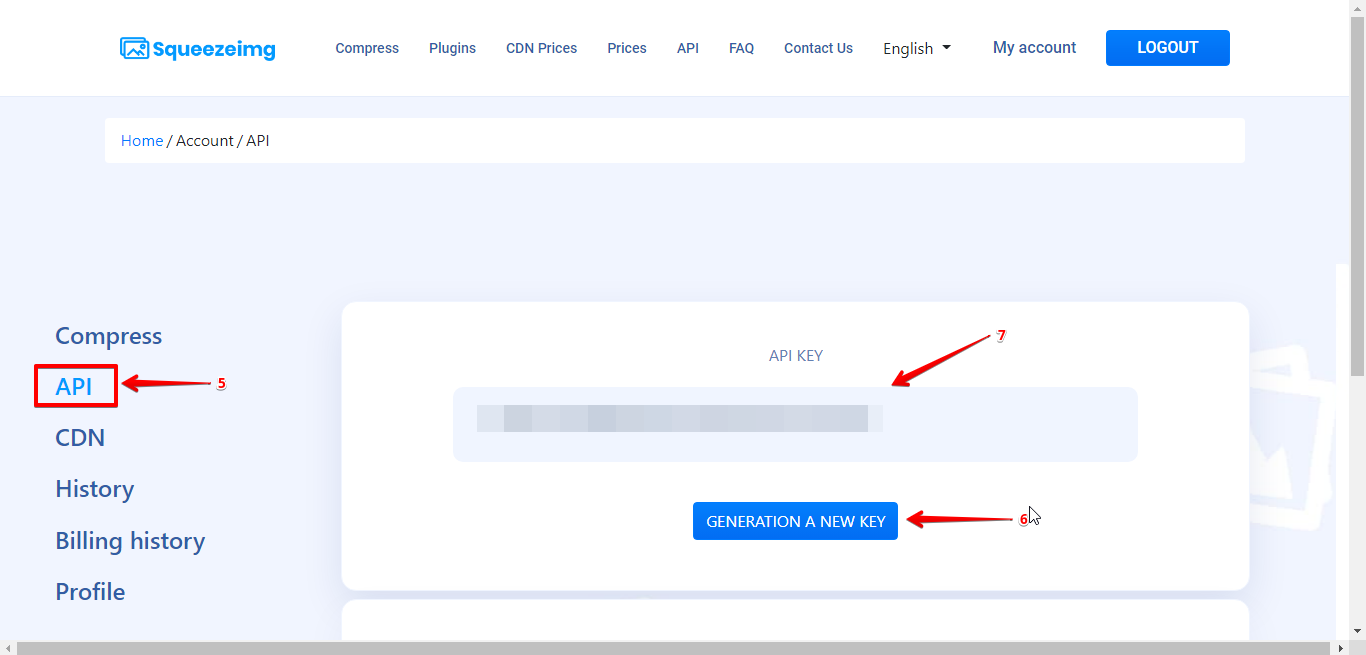Open Contact Us page
The width and height of the screenshot is (1366, 655).
[818, 48]
